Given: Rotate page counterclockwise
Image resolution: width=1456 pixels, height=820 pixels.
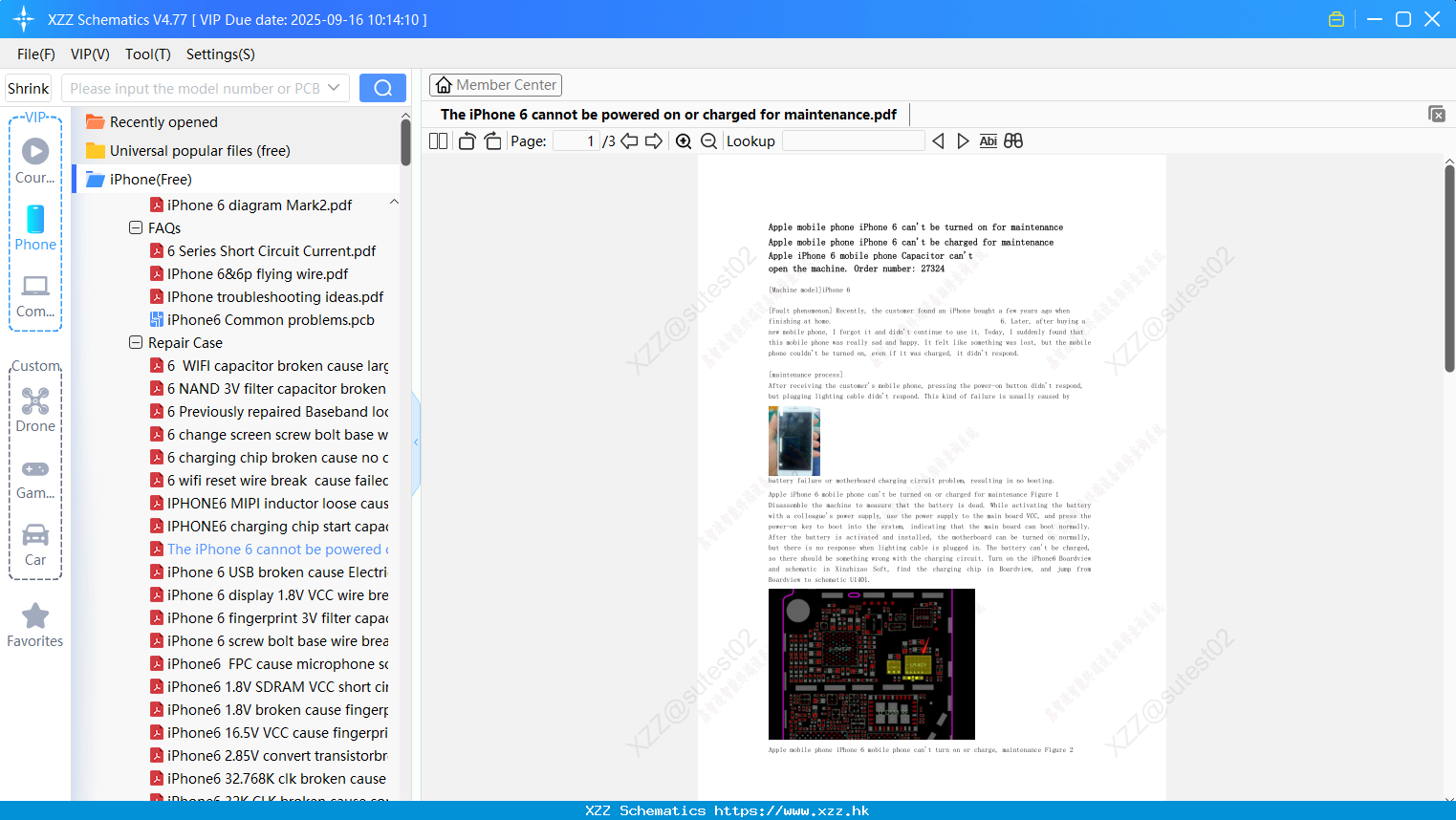Looking at the screenshot, I should point(467,141).
